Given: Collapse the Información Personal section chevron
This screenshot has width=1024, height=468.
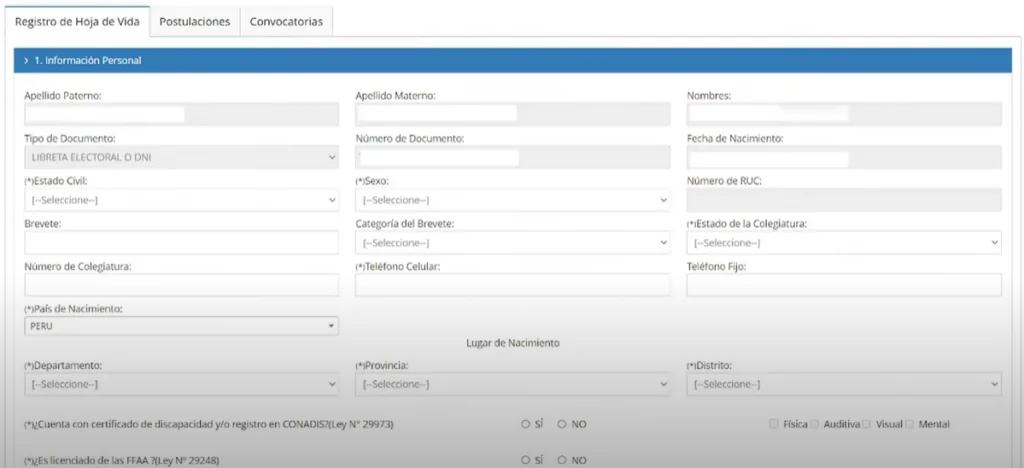Looking at the screenshot, I should (x=26, y=61).
